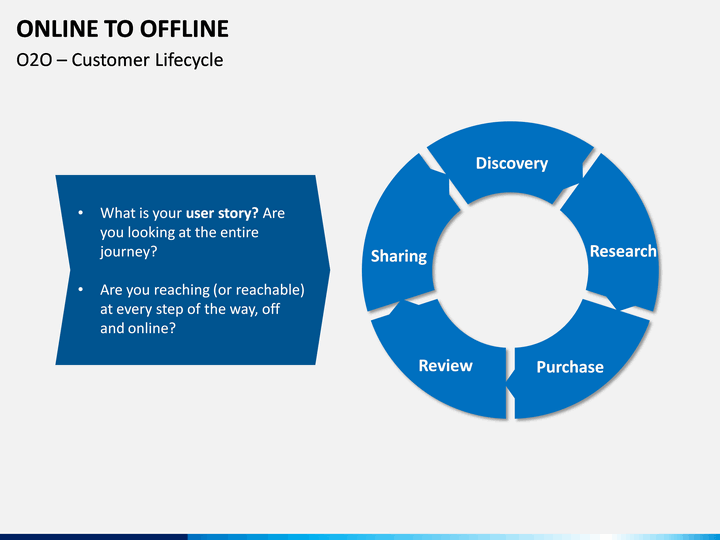Click the 'O2O – Customer Lifecycle' subtitle
This screenshot has width=720, height=540.
119,60
